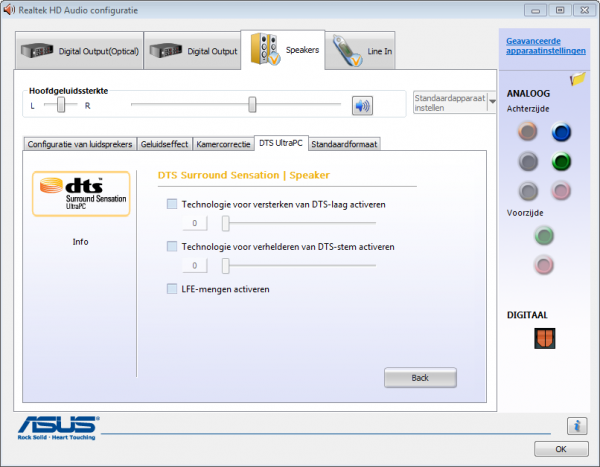Image resolution: width=600 pixels, height=467 pixels.
Task: Click the L/R balance slider handle
Action: tap(61, 104)
